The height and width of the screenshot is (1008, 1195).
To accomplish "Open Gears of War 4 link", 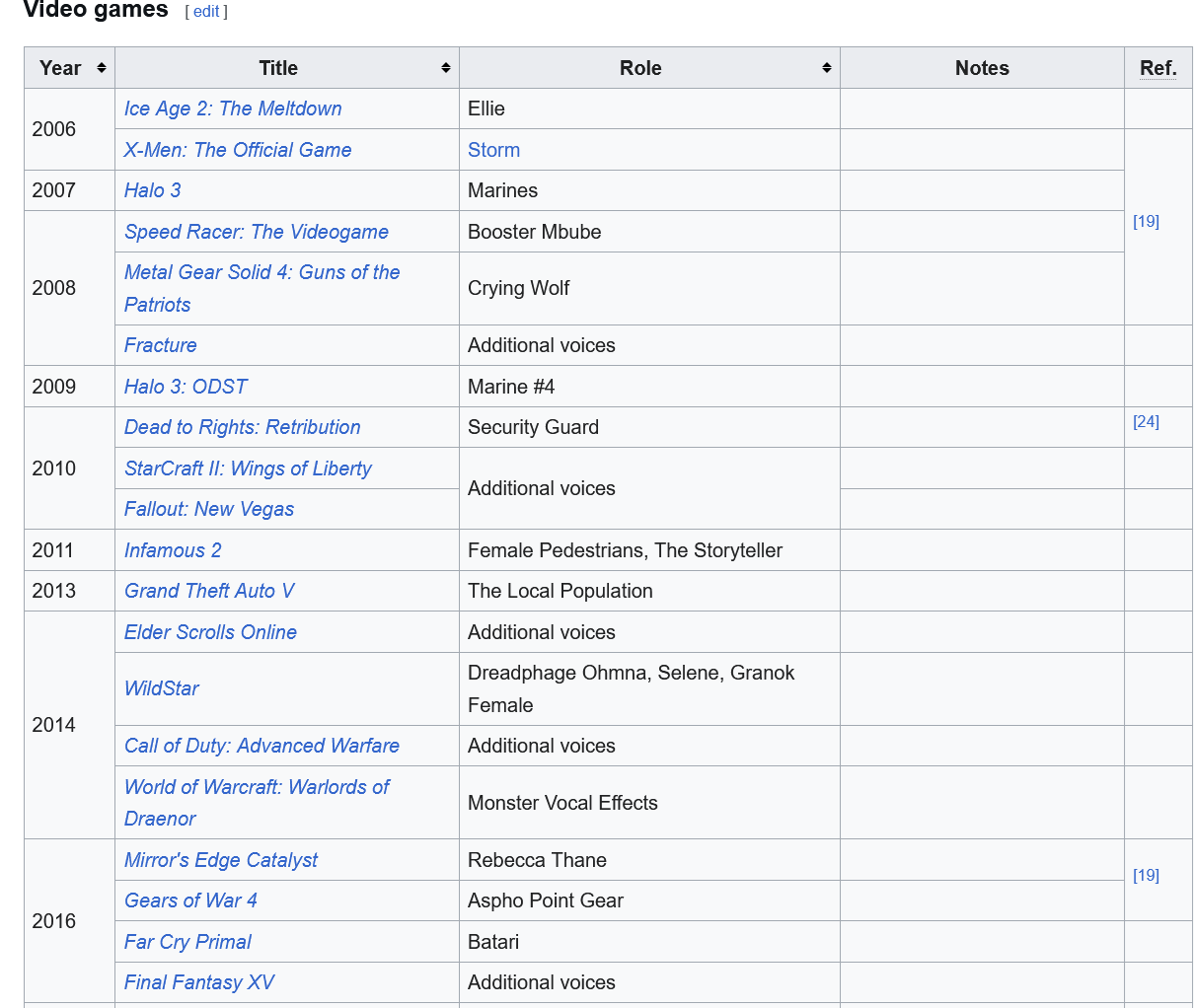I will (x=190, y=900).
